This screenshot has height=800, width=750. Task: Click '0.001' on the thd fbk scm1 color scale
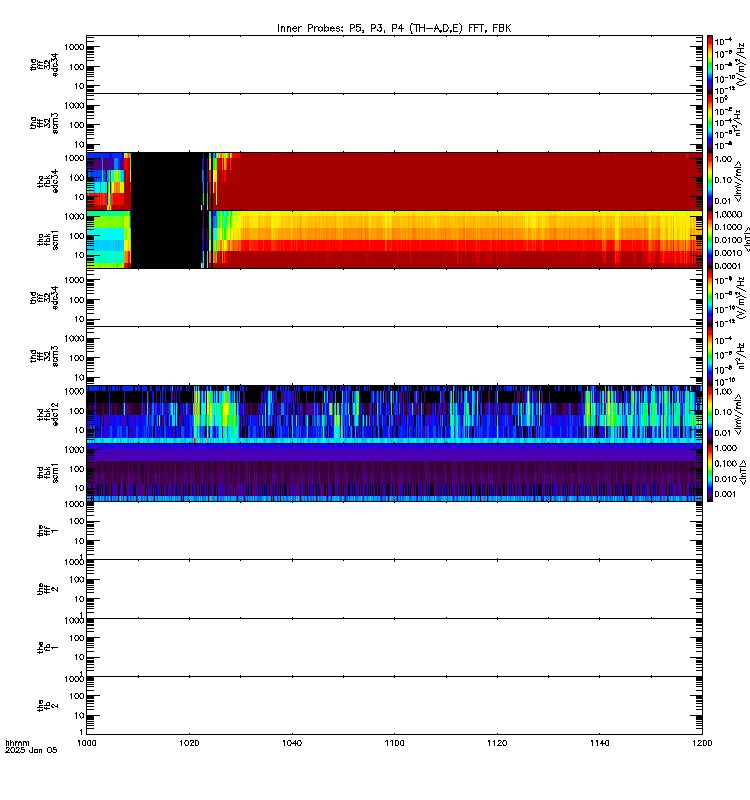point(726,494)
